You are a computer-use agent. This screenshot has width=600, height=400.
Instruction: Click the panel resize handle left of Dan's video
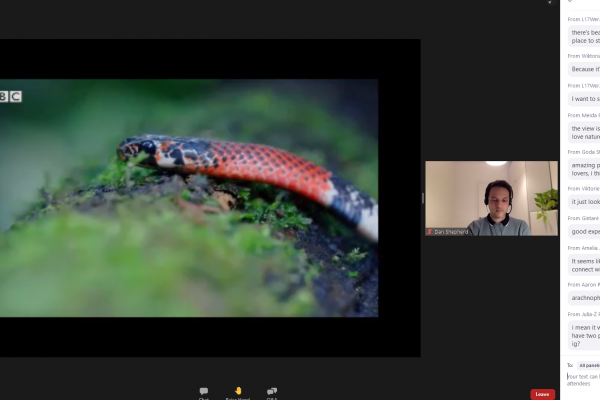(x=423, y=198)
